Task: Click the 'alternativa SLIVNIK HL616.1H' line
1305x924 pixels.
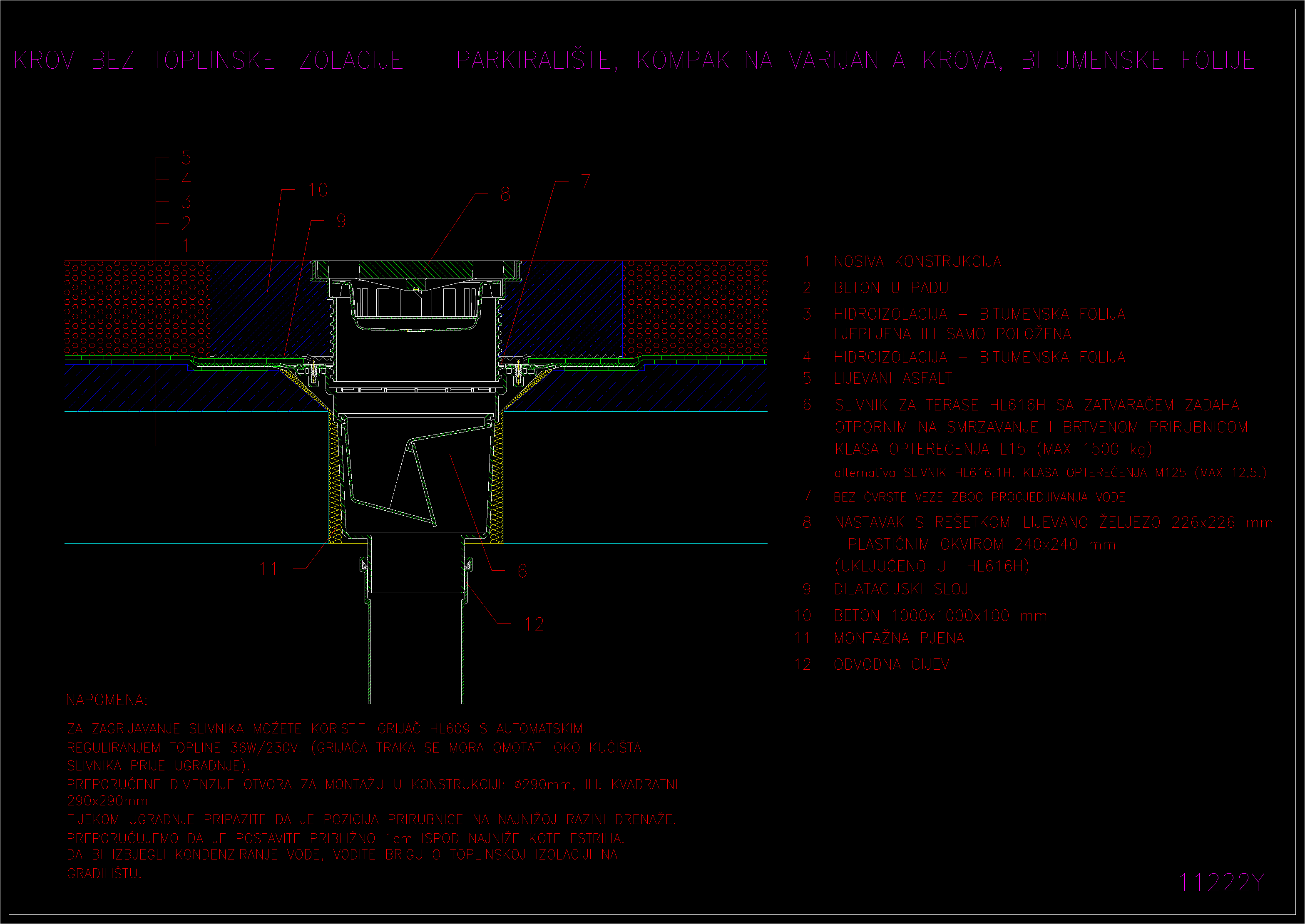Action: (1050, 473)
